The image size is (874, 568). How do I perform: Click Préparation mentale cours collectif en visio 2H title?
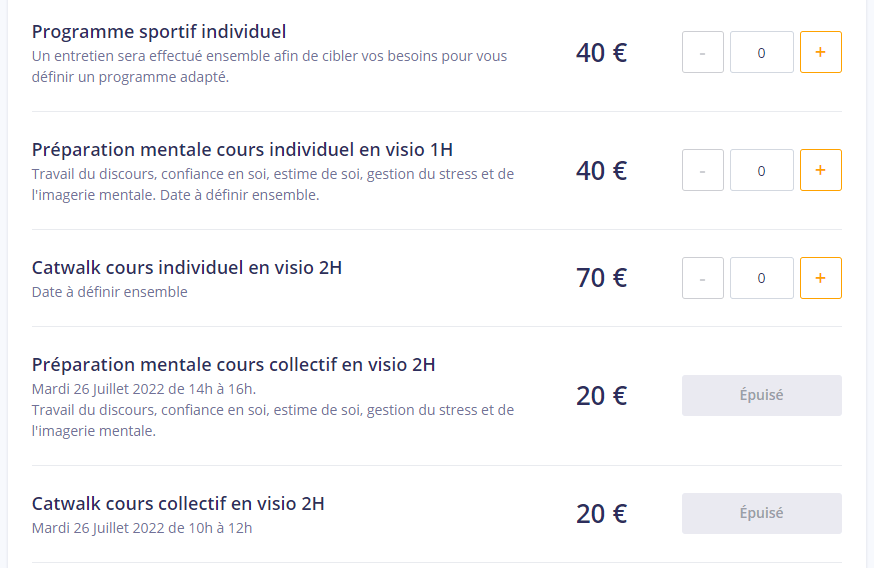233,365
